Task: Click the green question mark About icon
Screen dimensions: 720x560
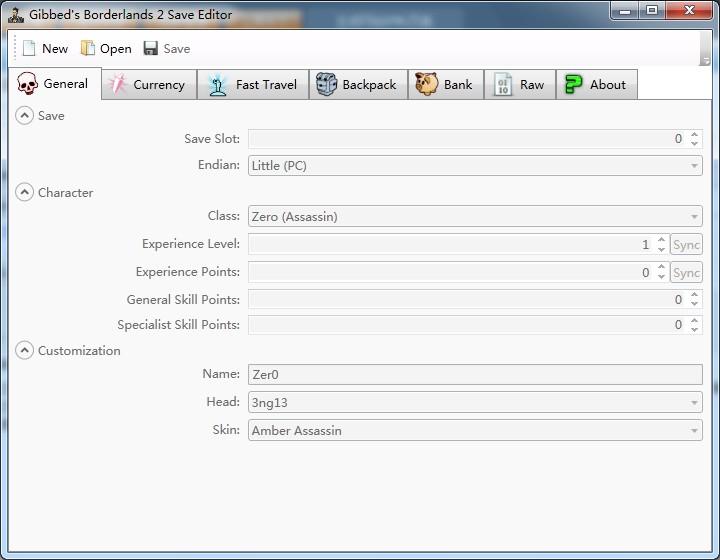Action: (573, 84)
